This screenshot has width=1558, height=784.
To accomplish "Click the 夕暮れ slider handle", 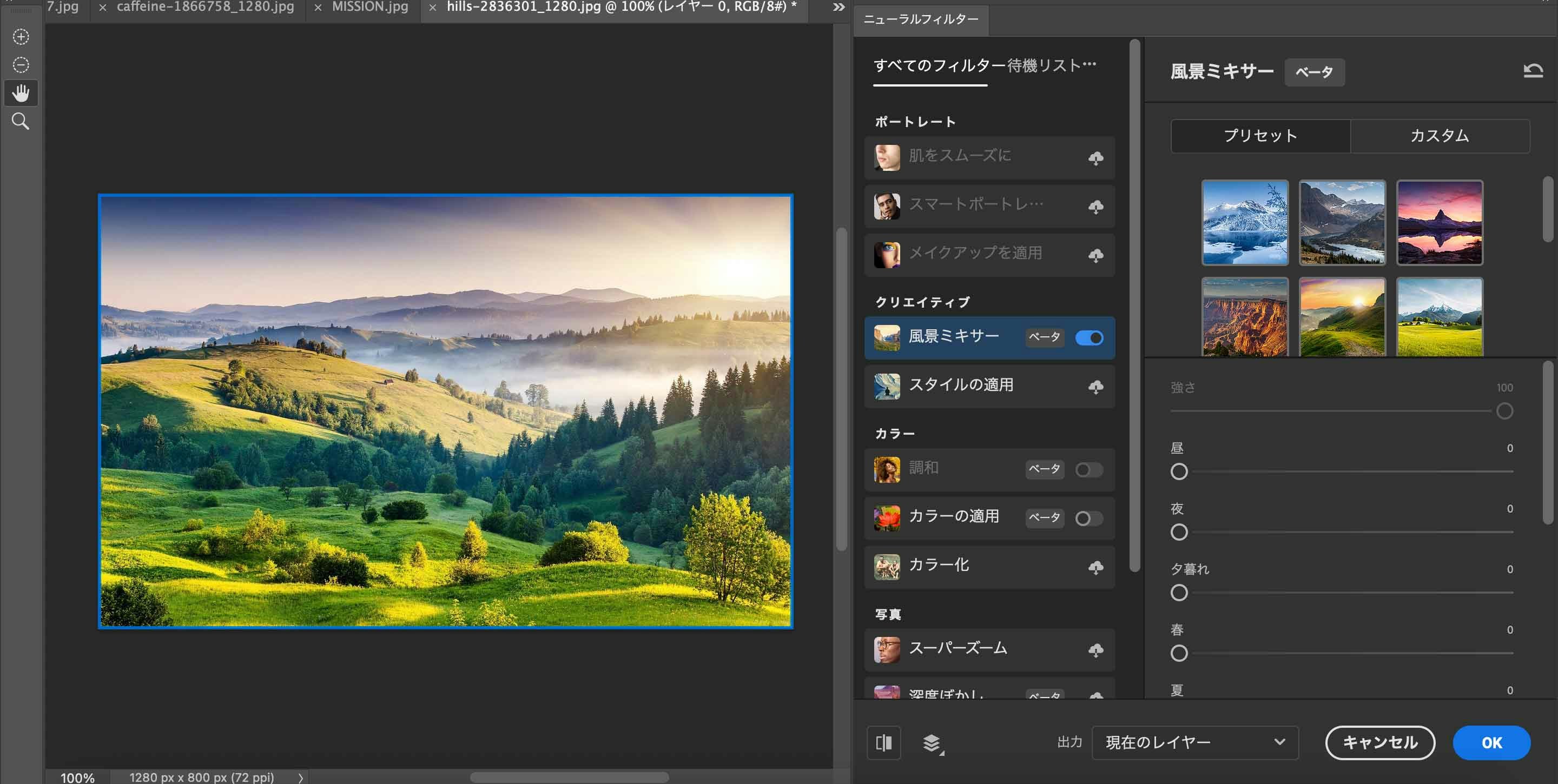I will [x=1179, y=593].
